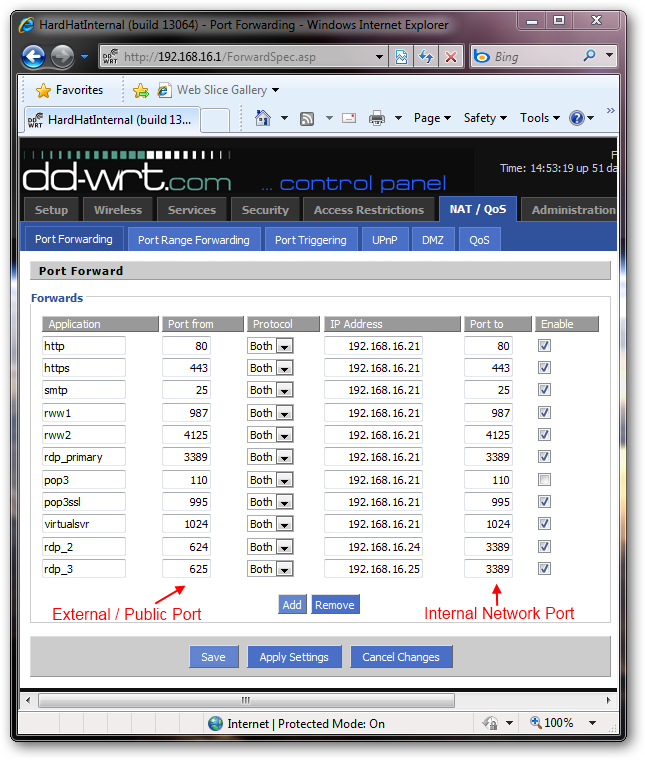
Task: Open the QoS sub-tab
Action: coord(479,240)
